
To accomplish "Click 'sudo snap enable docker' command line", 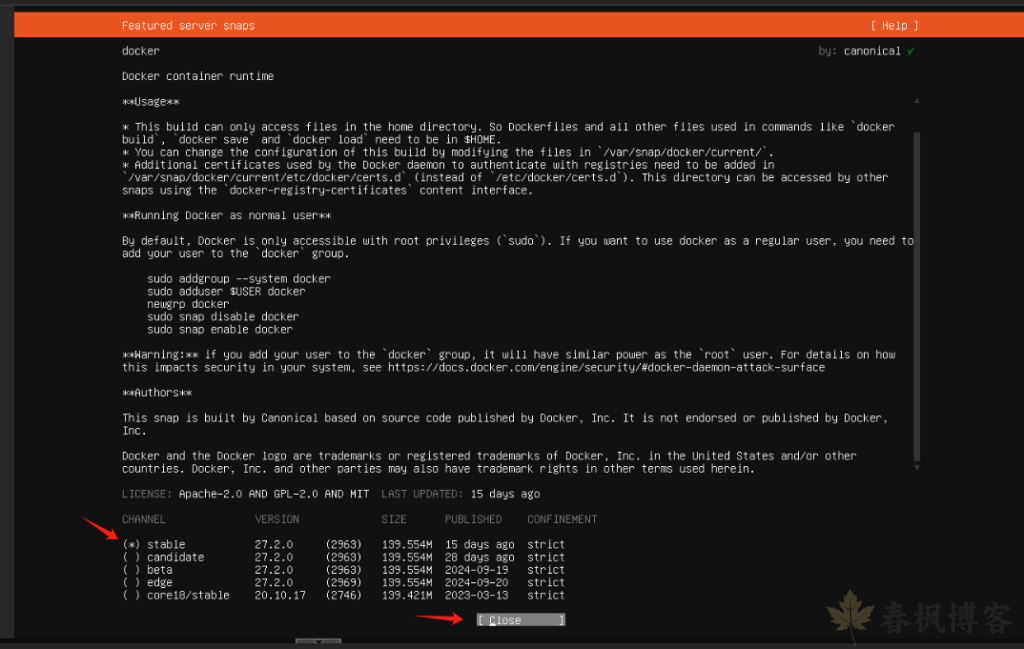I will point(220,330).
